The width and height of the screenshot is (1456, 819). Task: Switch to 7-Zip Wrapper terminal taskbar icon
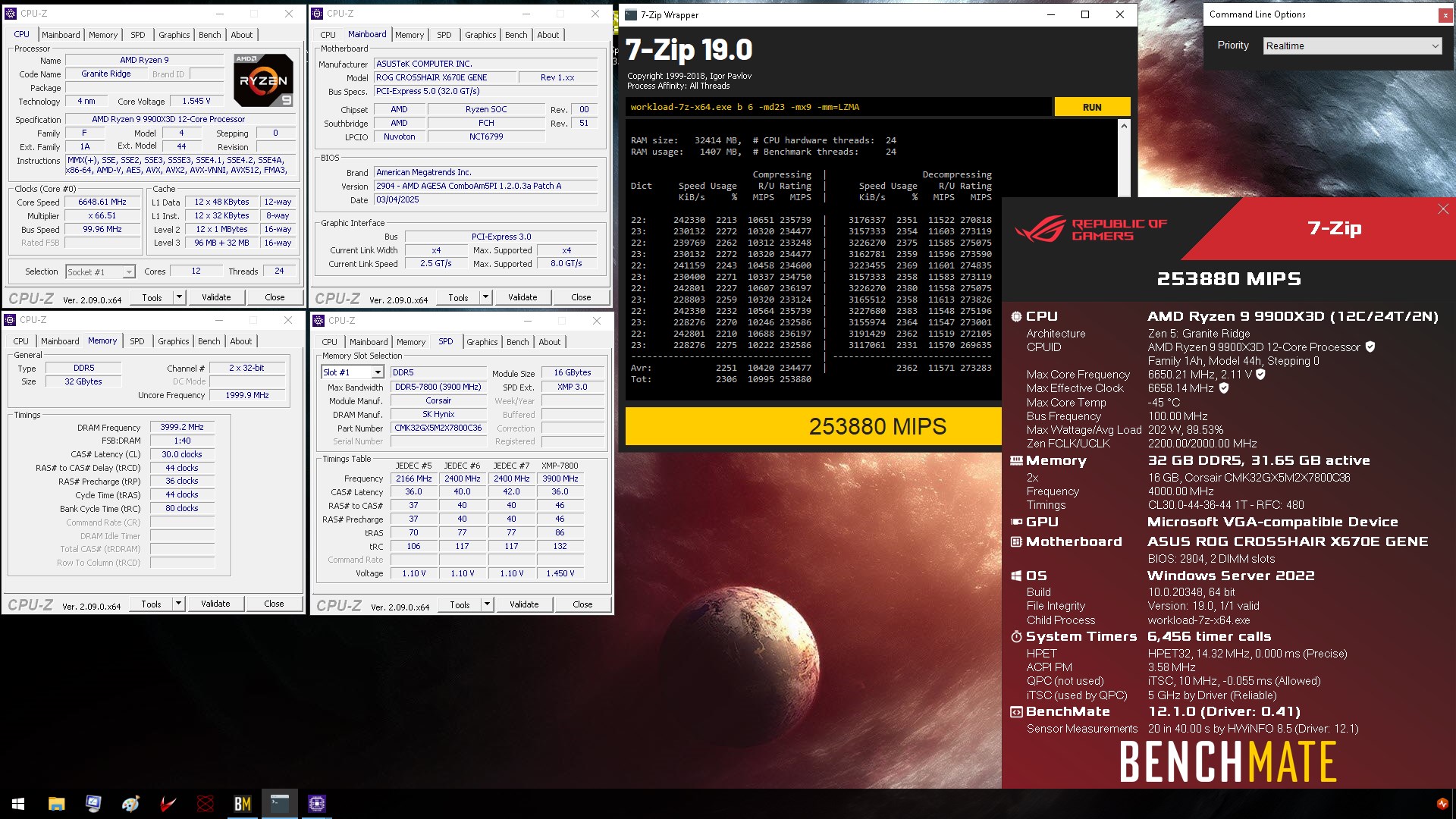pyautogui.click(x=279, y=804)
